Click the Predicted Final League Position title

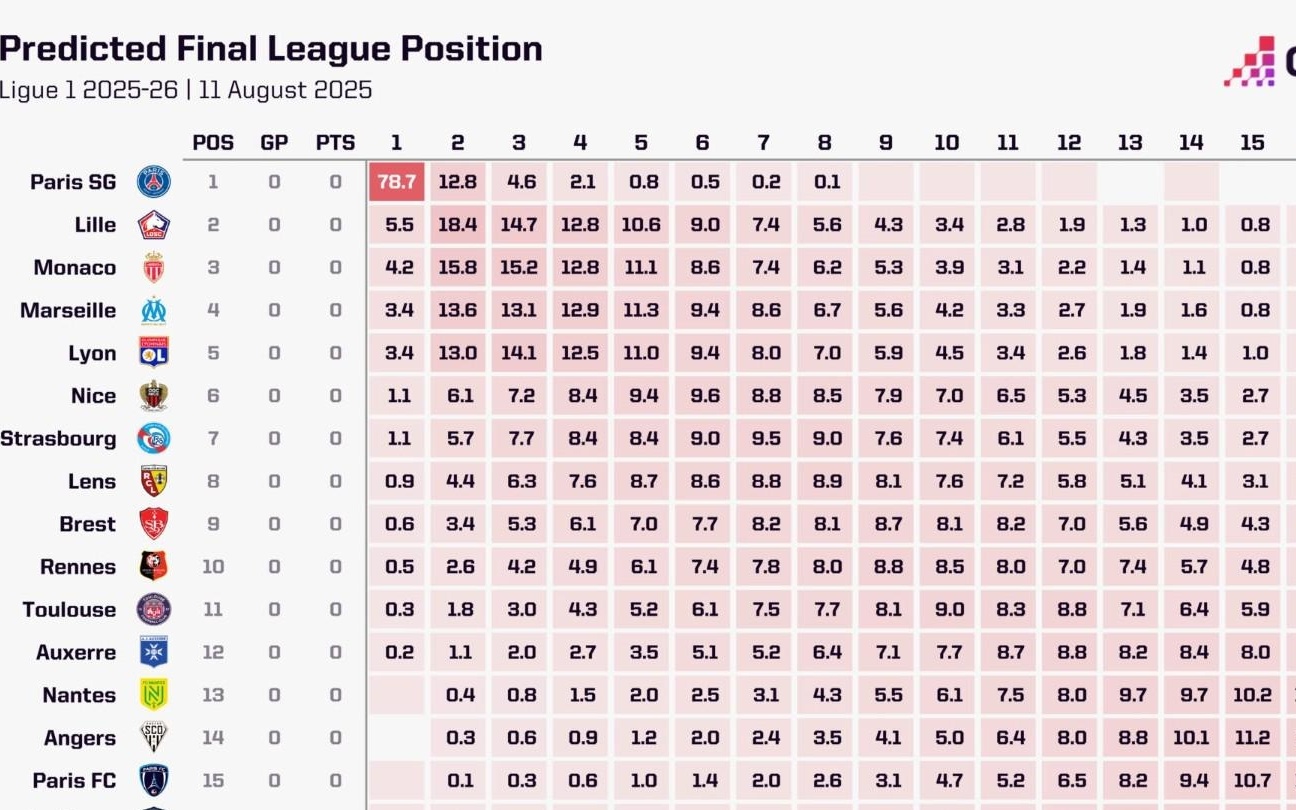click(x=271, y=49)
